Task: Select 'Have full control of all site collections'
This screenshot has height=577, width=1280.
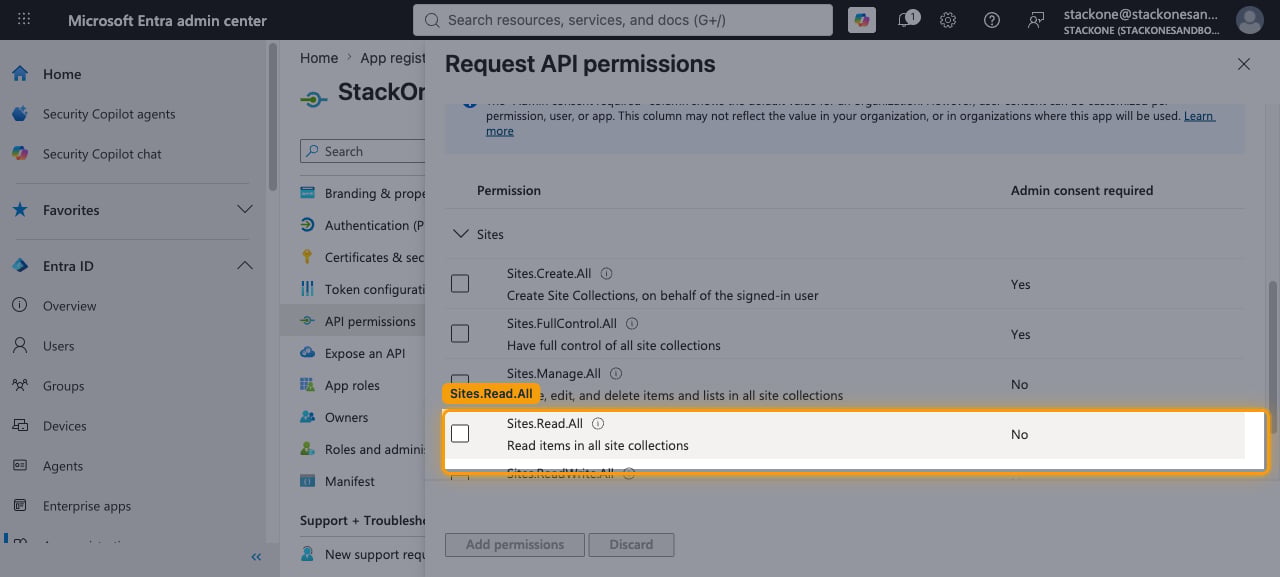Action: point(614,345)
